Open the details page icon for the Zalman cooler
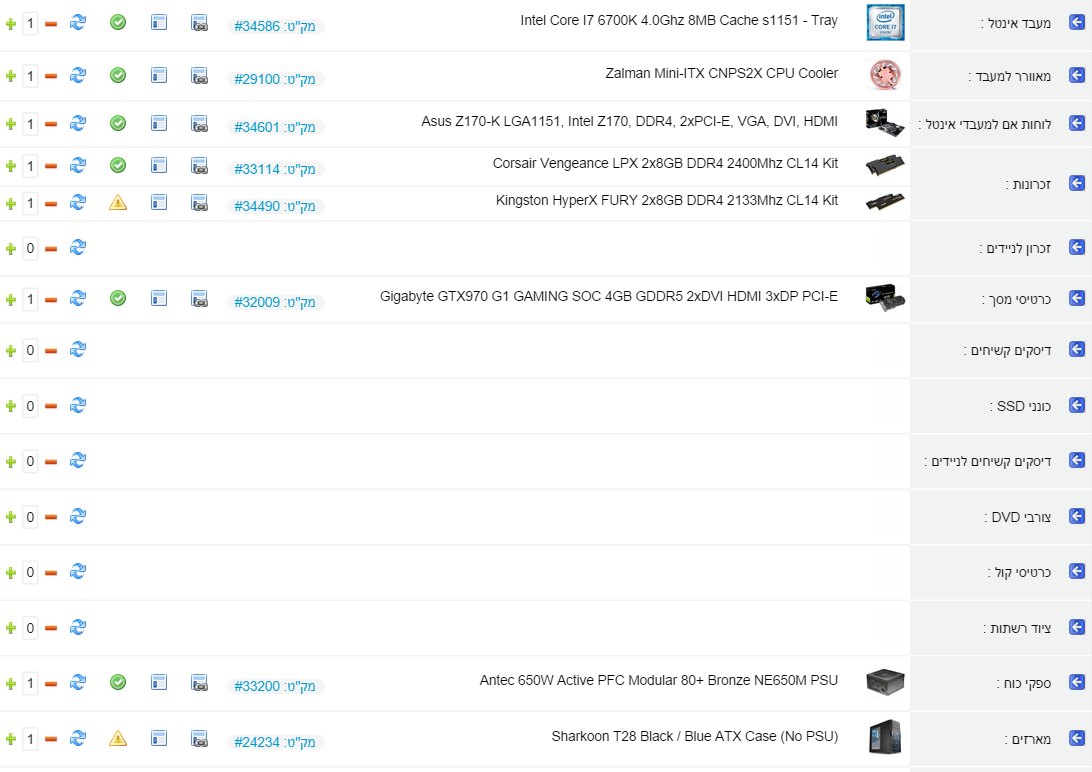Image resolution: width=1092 pixels, height=772 pixels. (159, 75)
